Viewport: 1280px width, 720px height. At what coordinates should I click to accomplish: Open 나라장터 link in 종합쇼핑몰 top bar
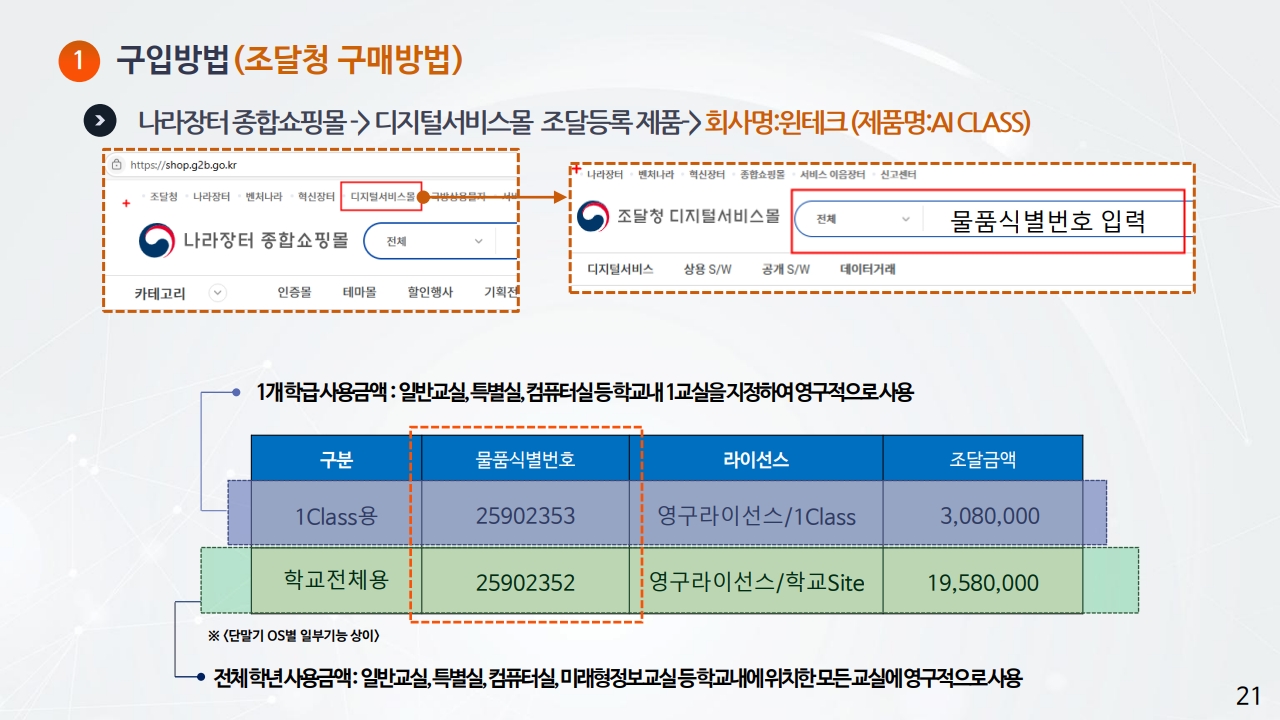click(211, 197)
